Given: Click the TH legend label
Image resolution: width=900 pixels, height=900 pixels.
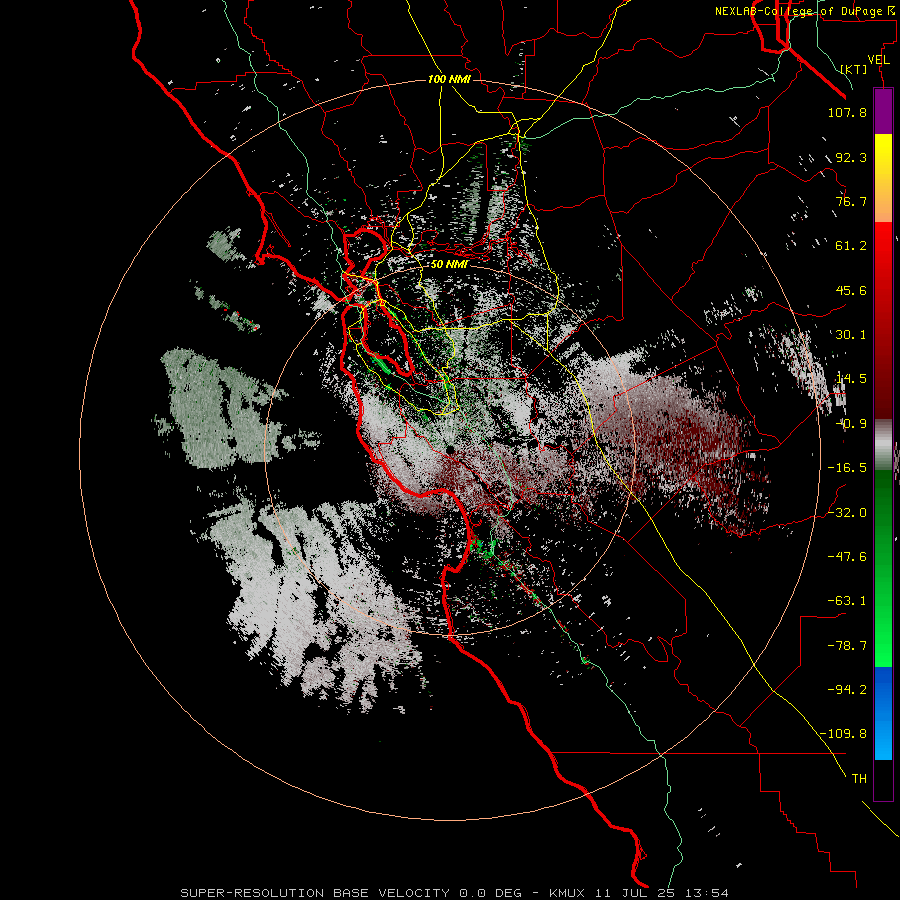Looking at the screenshot, I should (859, 779).
